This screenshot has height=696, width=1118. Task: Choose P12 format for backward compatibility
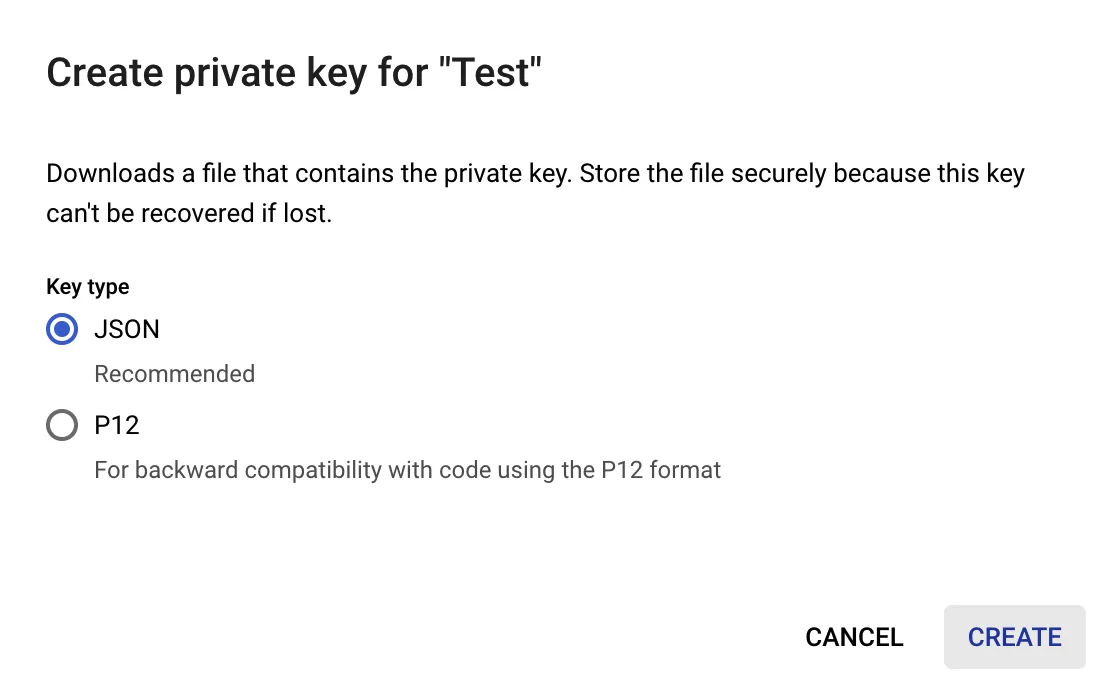(x=62, y=425)
